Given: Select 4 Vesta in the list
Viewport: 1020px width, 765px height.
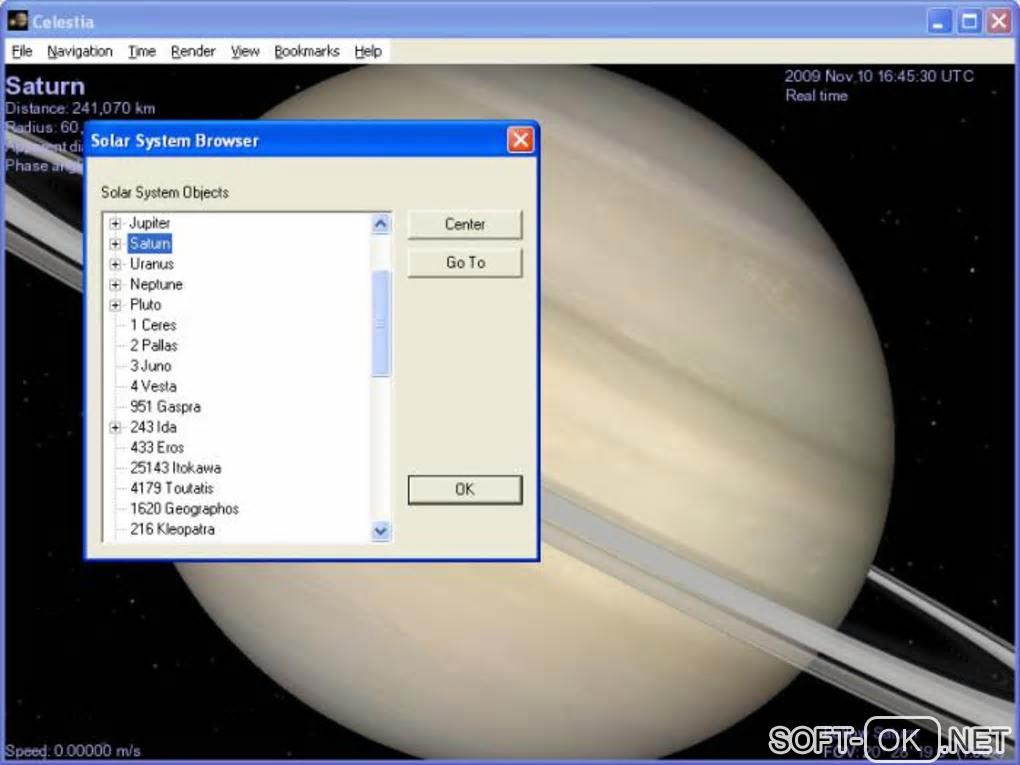Looking at the screenshot, I should 153,386.
